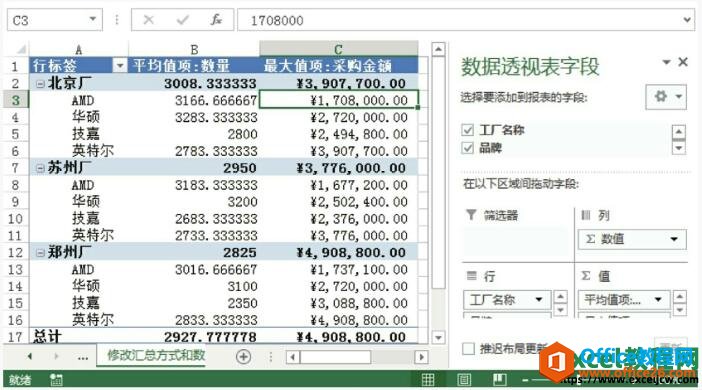Open the 行标签 filter dropdown
Viewport: 702px width, 390px height.
[x=120, y=66]
